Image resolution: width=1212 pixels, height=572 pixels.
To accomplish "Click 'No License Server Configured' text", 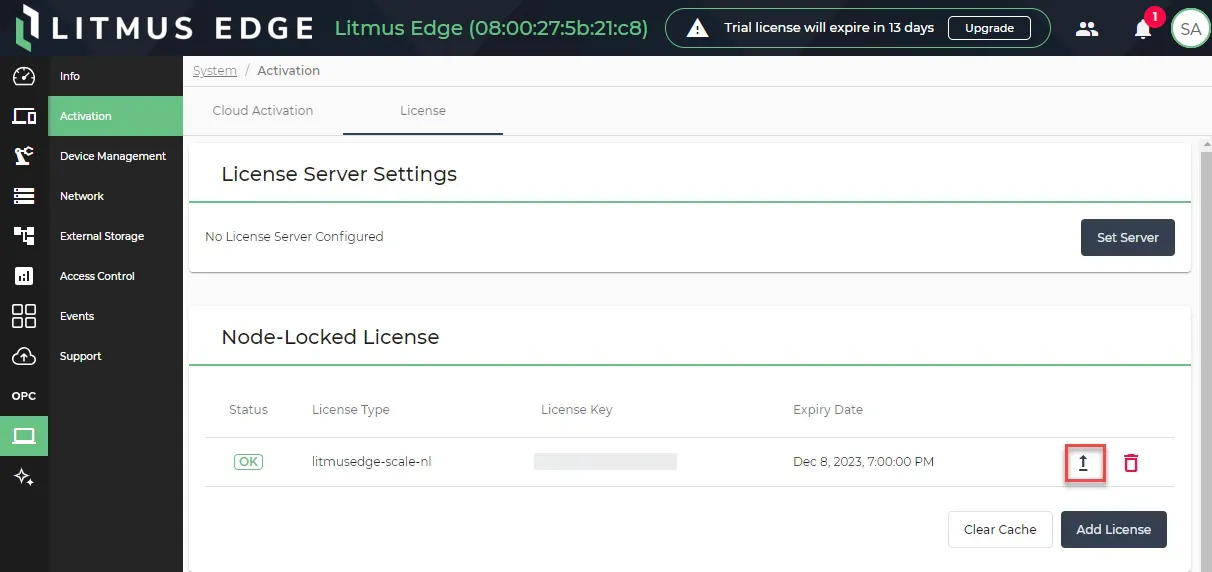I will pos(294,237).
